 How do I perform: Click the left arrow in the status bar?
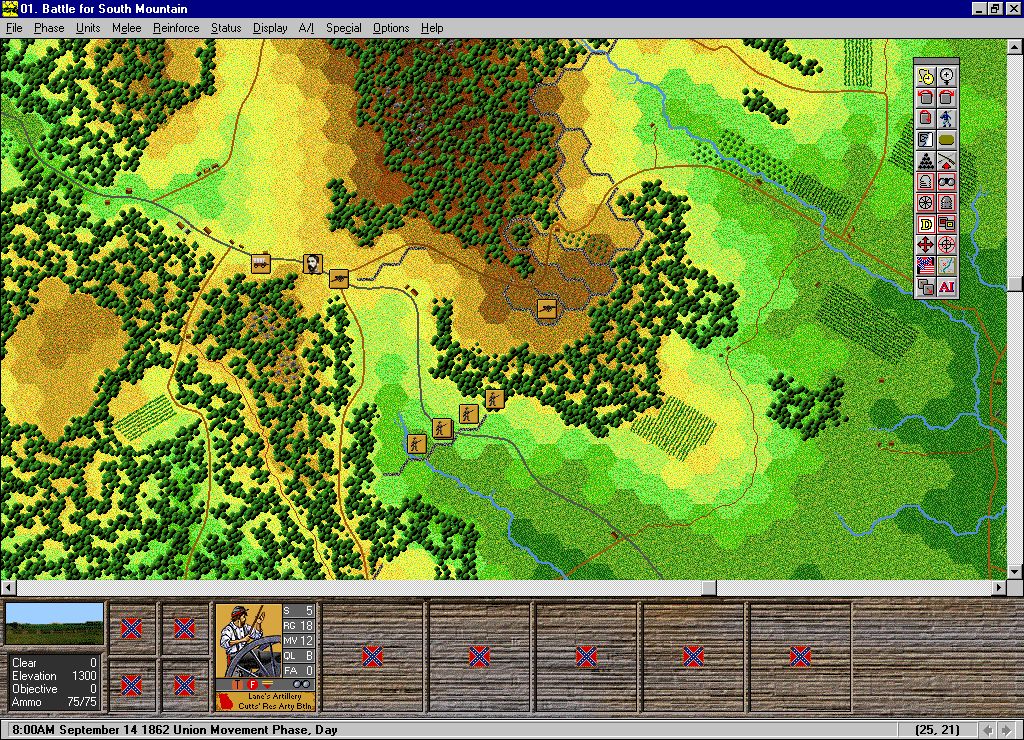tap(988, 730)
